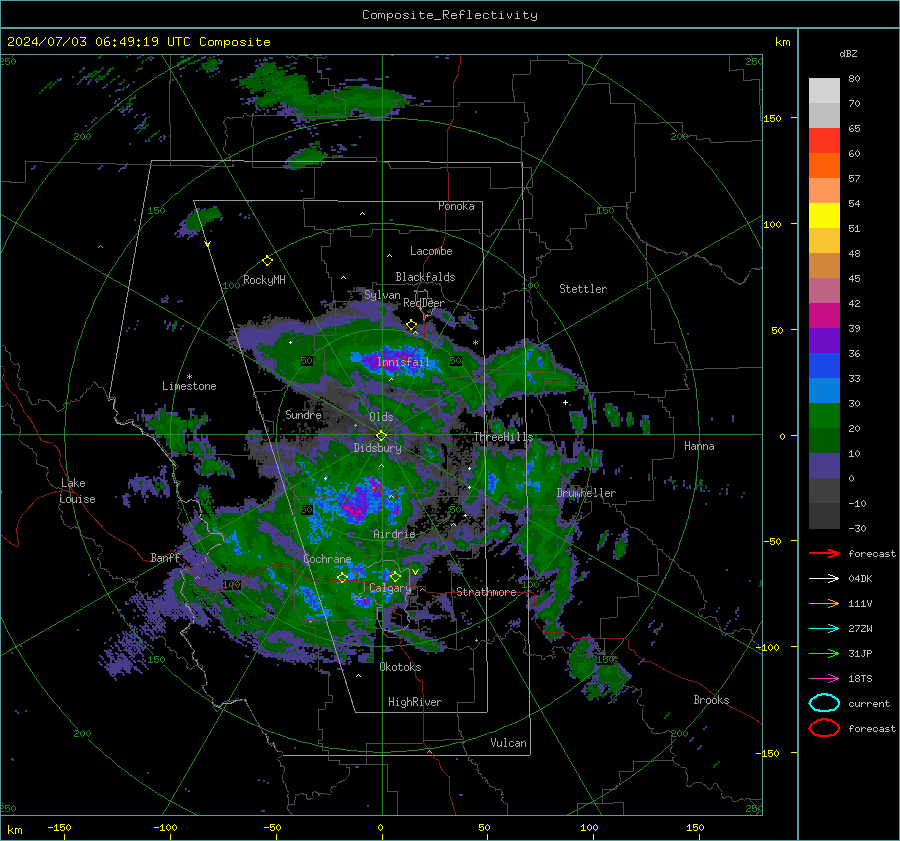The height and width of the screenshot is (841, 900).
Task: Select the bright green 20-30 dBZ swatch
Action: tap(824, 416)
